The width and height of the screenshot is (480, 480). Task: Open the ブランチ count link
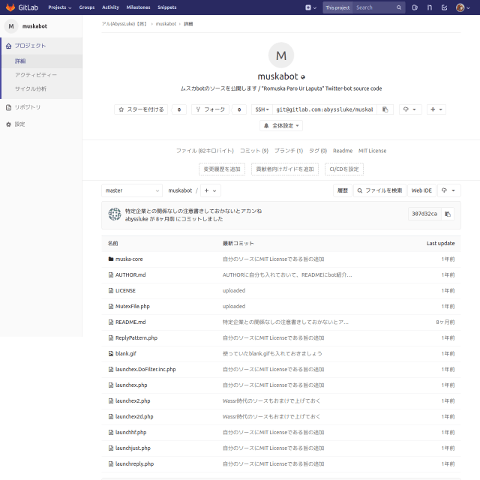point(289,151)
